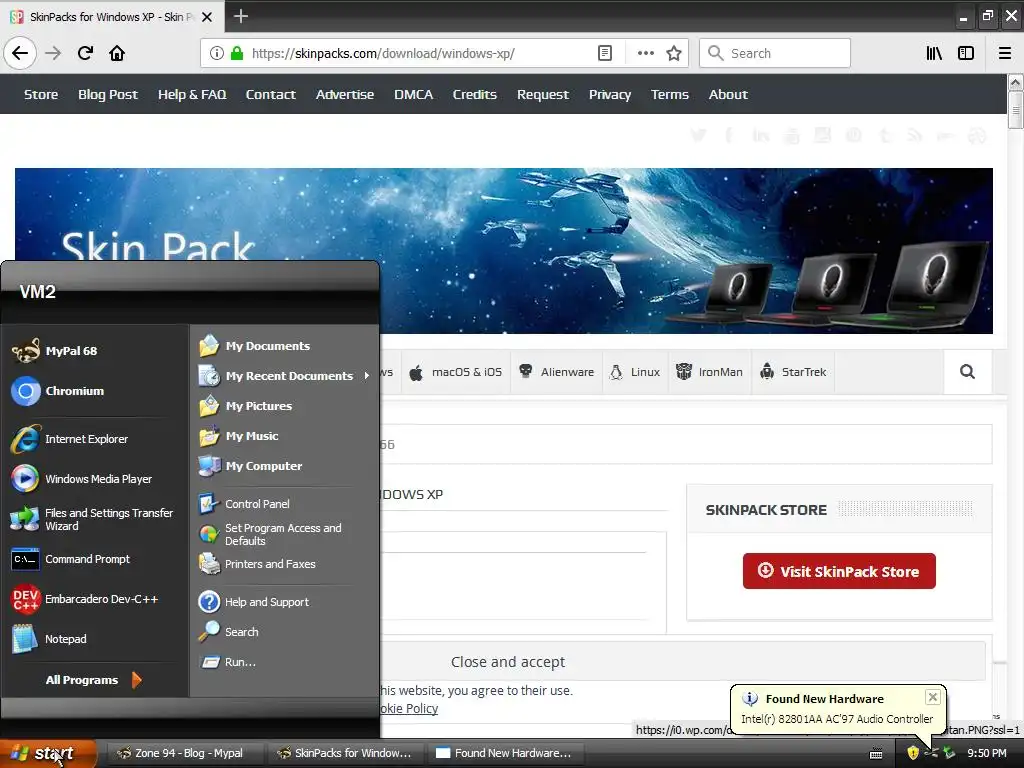
Task: Open the Credits page
Action: pos(475,94)
